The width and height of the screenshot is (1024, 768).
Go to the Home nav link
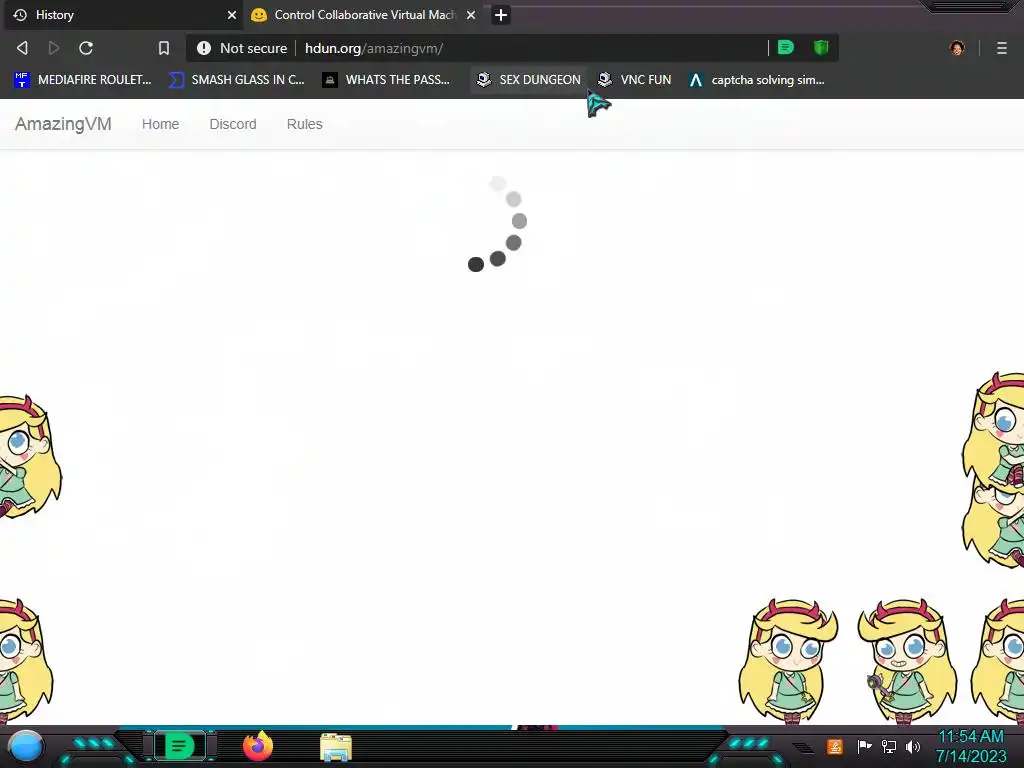click(x=161, y=124)
